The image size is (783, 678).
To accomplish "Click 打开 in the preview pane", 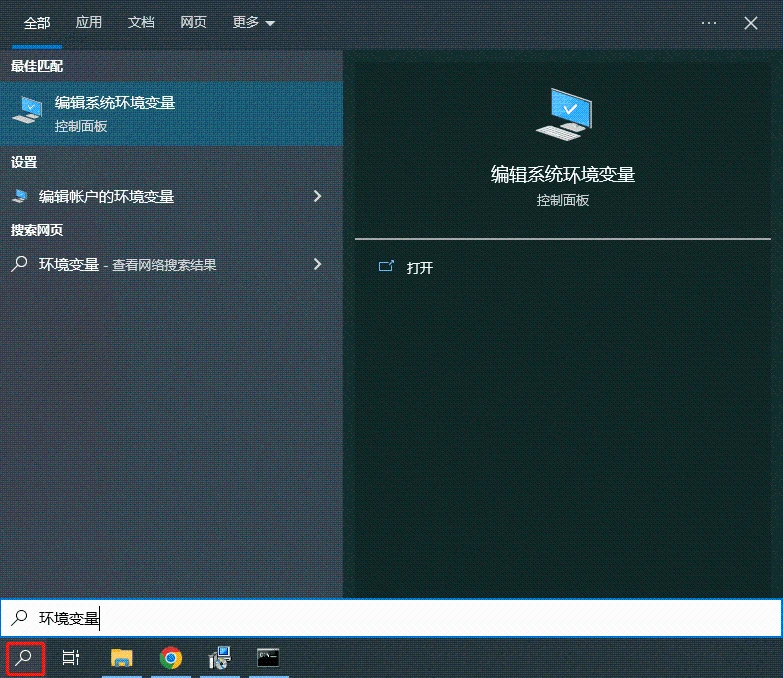I will pyautogui.click(x=419, y=268).
